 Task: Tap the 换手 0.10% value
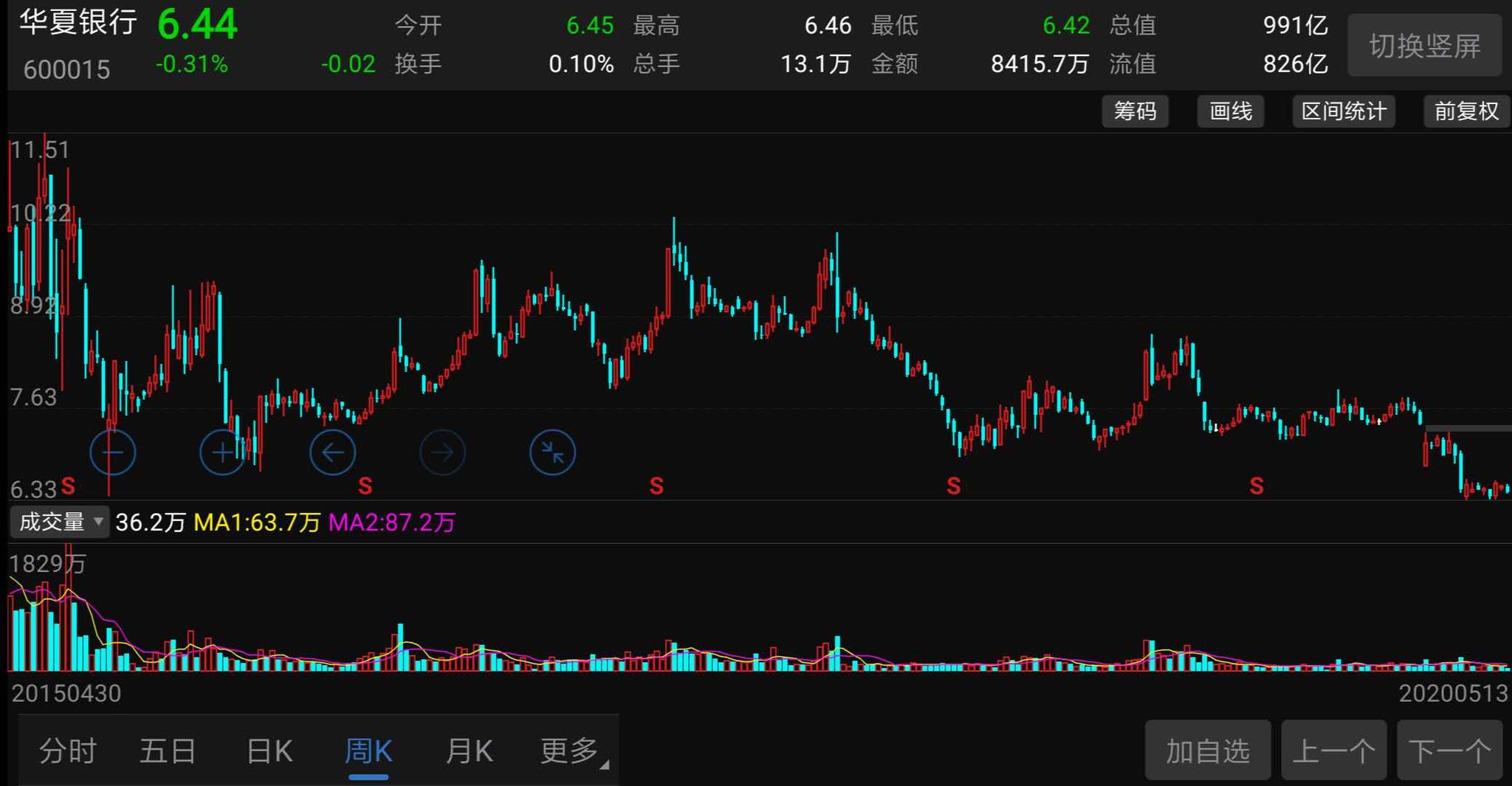coord(581,64)
